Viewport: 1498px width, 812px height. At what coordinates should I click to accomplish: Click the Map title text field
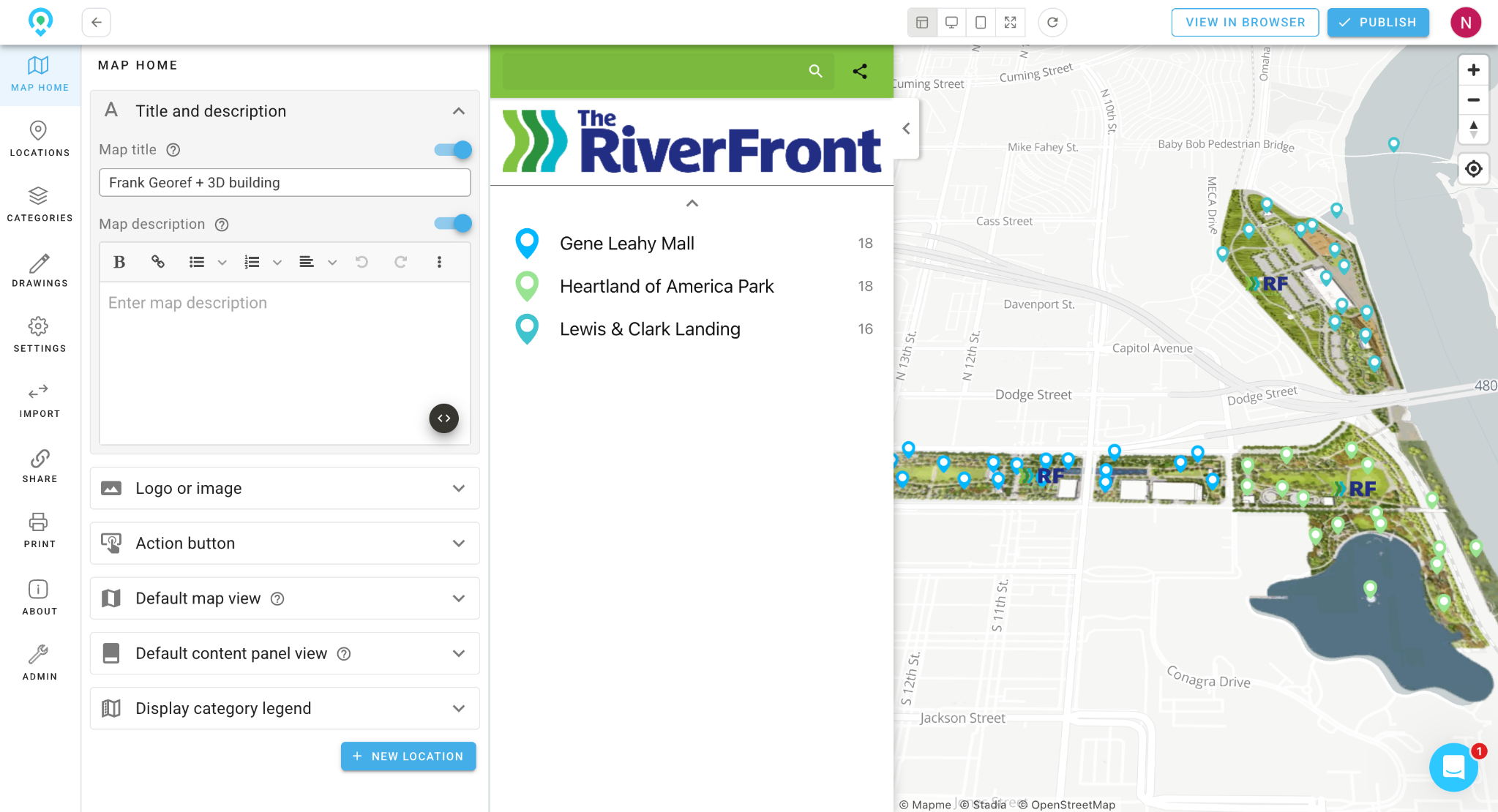[x=285, y=183]
